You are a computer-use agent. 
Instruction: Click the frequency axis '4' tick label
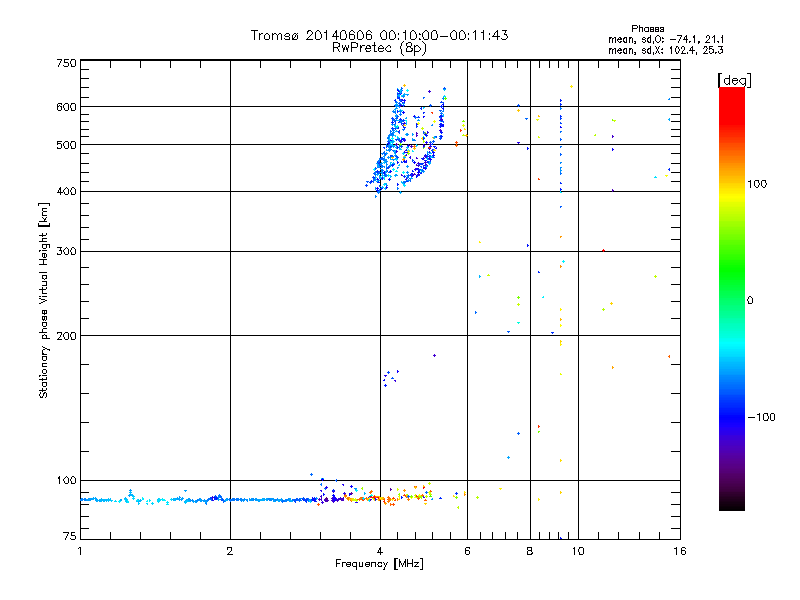pyautogui.click(x=380, y=551)
